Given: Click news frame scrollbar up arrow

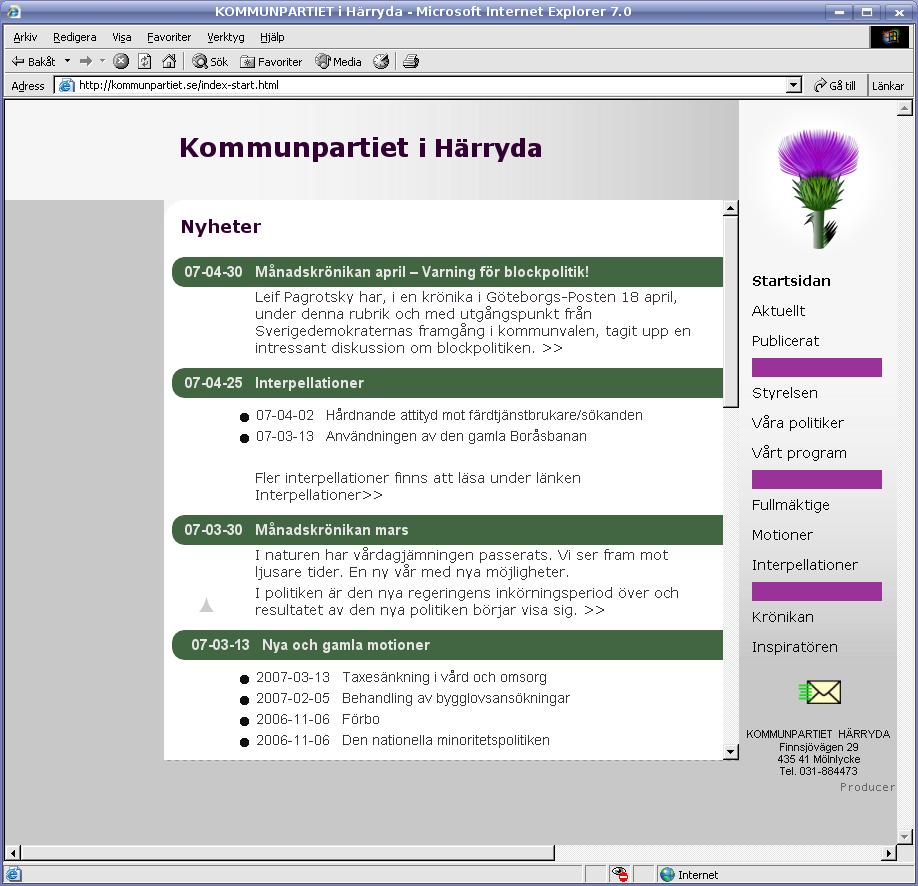Looking at the screenshot, I should point(730,208).
